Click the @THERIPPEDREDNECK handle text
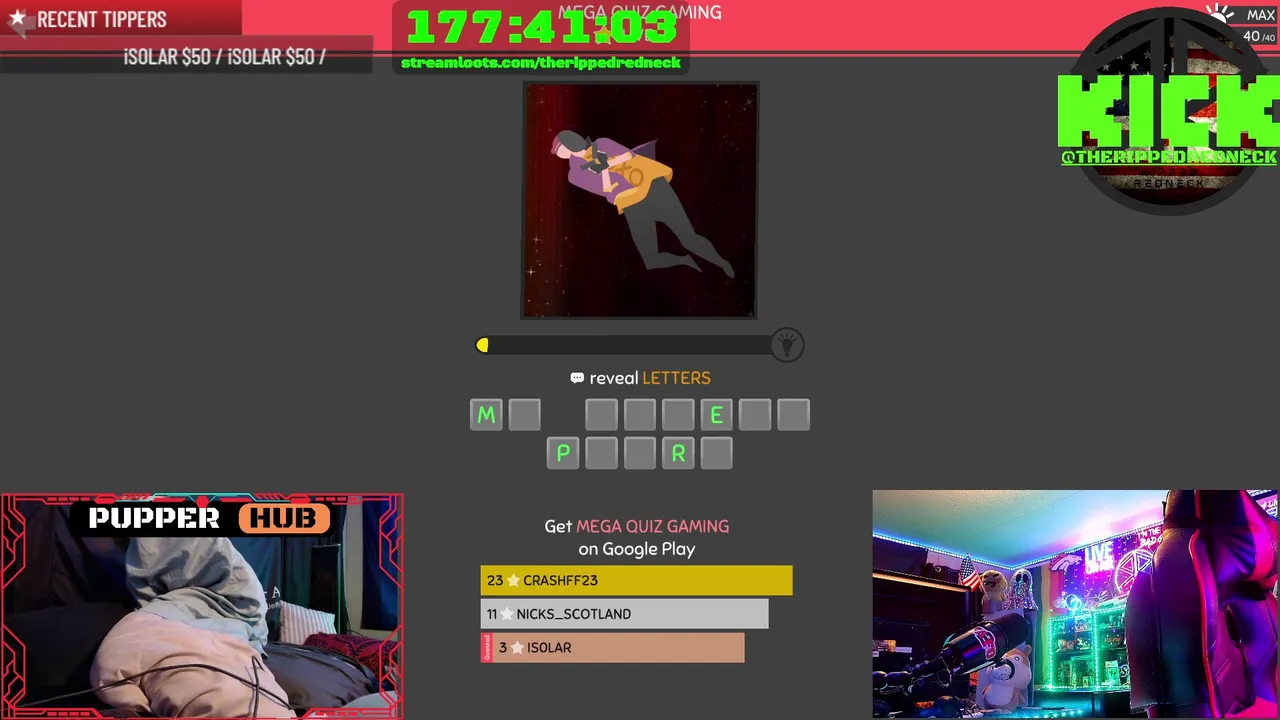 1169,157
